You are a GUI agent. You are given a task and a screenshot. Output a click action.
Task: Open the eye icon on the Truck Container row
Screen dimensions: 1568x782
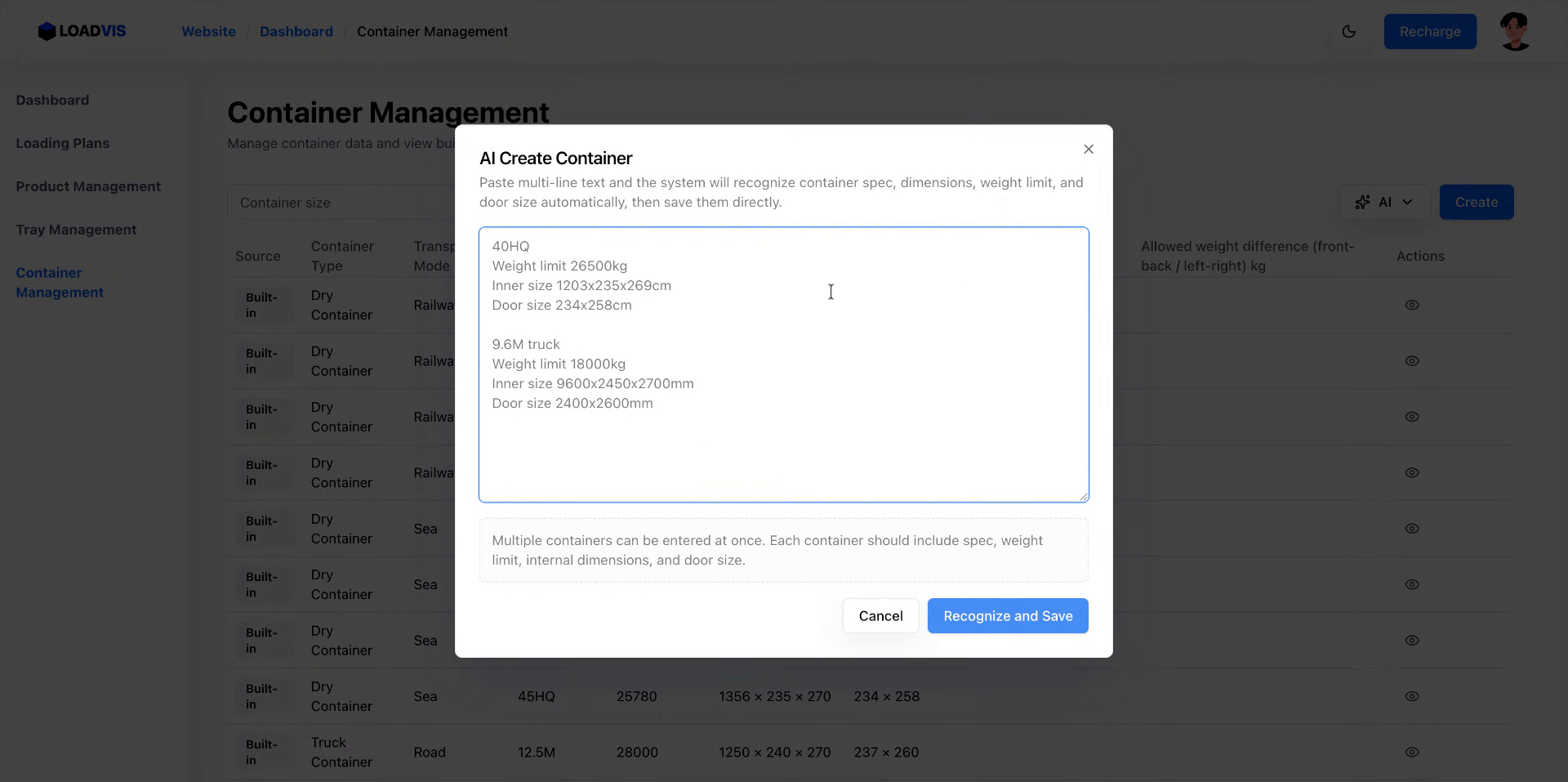[1413, 753]
